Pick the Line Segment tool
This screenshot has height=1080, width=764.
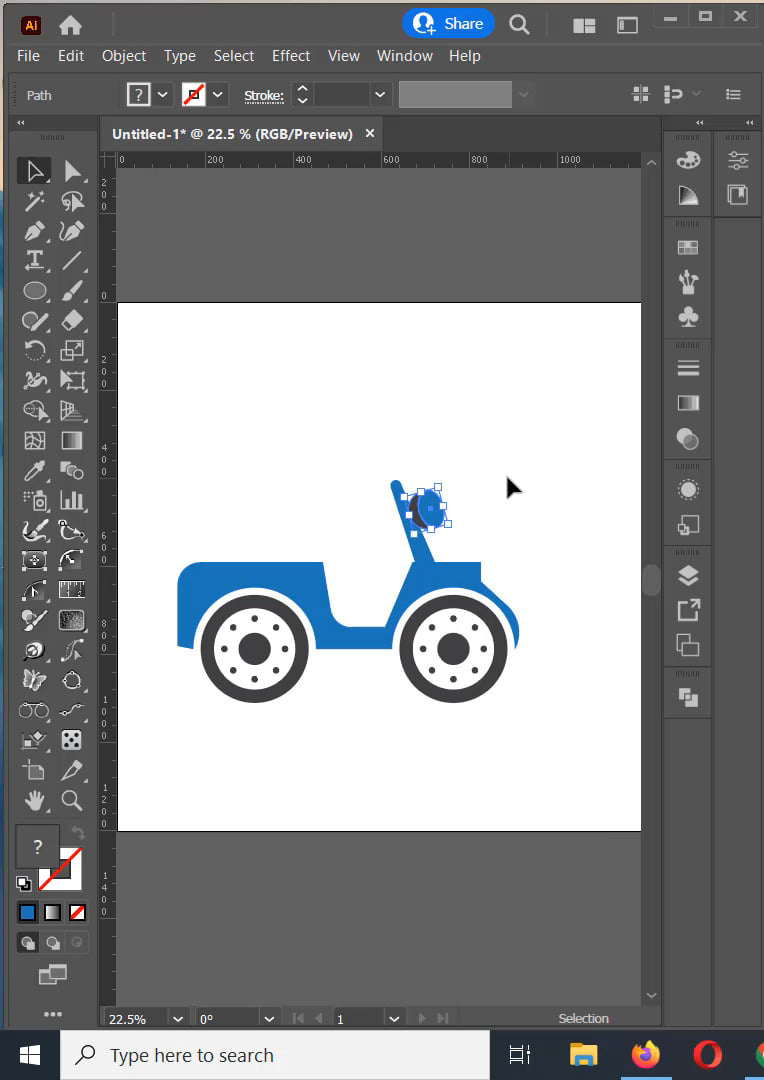coord(72,260)
